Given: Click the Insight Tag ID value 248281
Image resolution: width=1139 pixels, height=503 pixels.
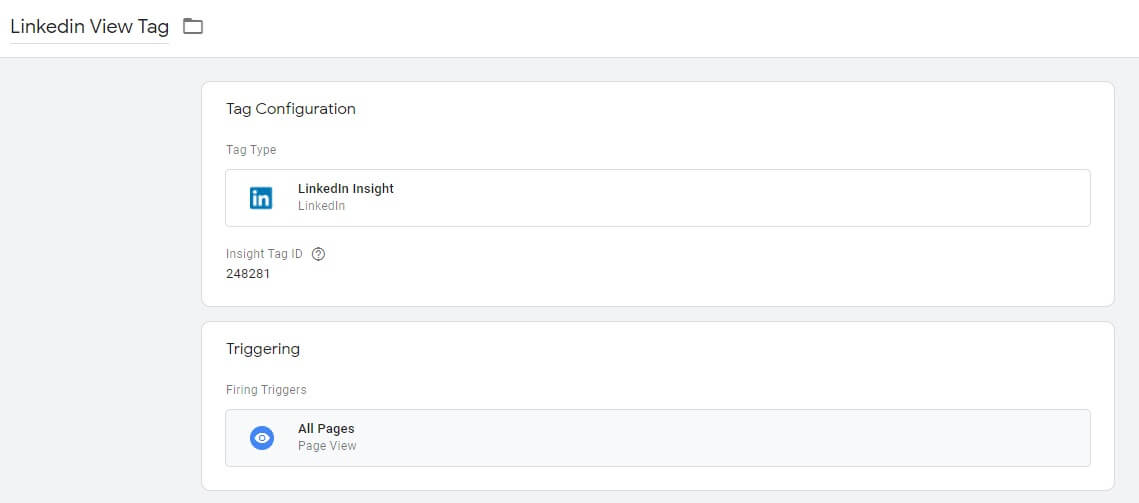Looking at the screenshot, I should pyautogui.click(x=248, y=274).
